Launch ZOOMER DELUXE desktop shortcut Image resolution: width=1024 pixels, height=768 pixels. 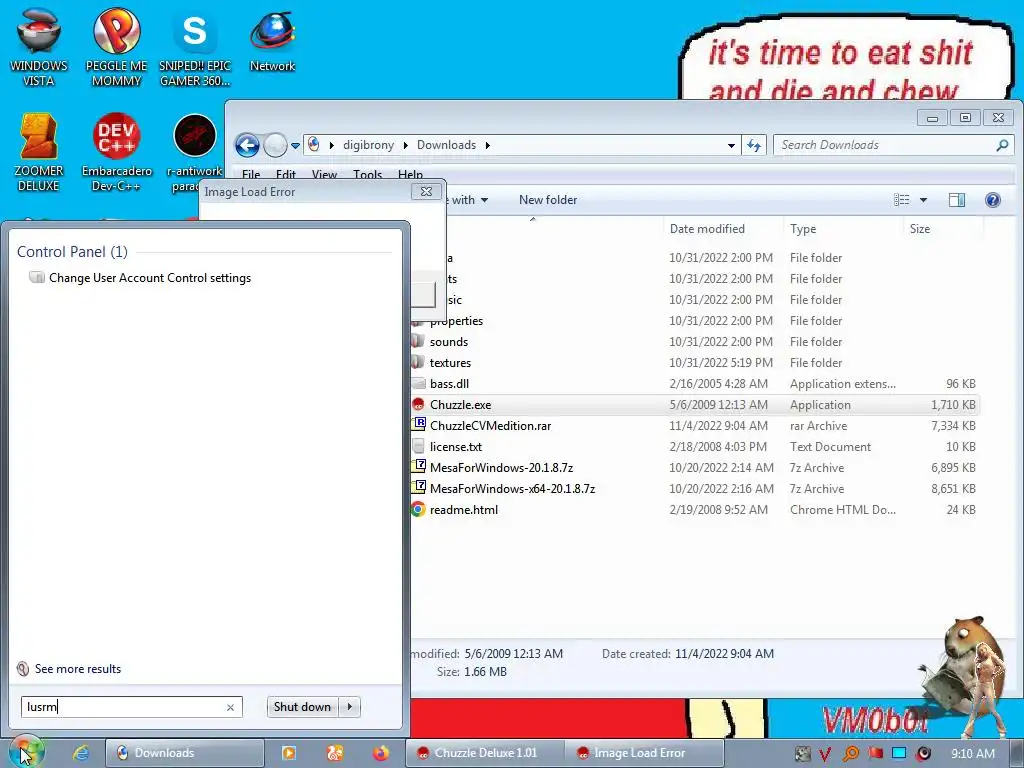pyautogui.click(x=39, y=153)
